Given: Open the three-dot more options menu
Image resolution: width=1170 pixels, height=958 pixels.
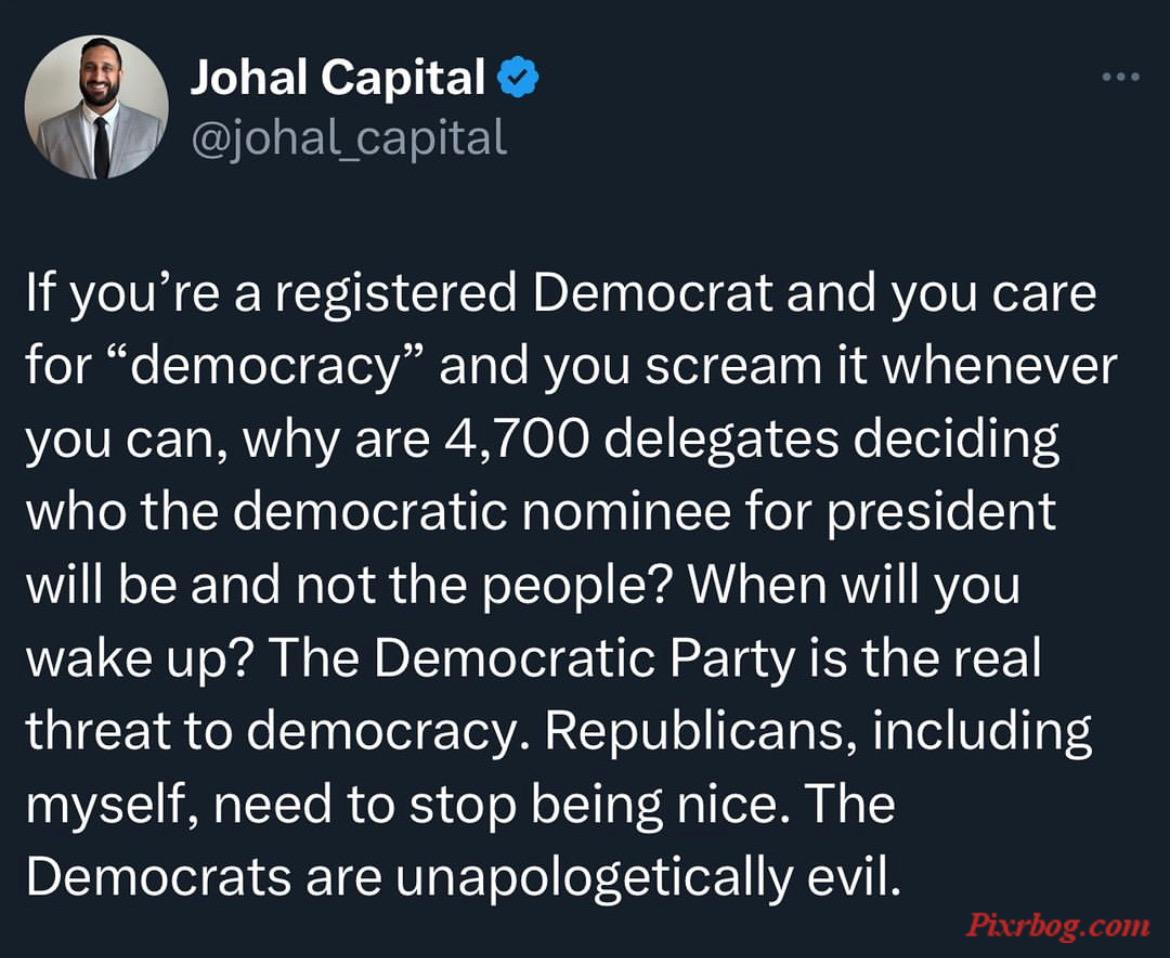Looking at the screenshot, I should click(1121, 76).
